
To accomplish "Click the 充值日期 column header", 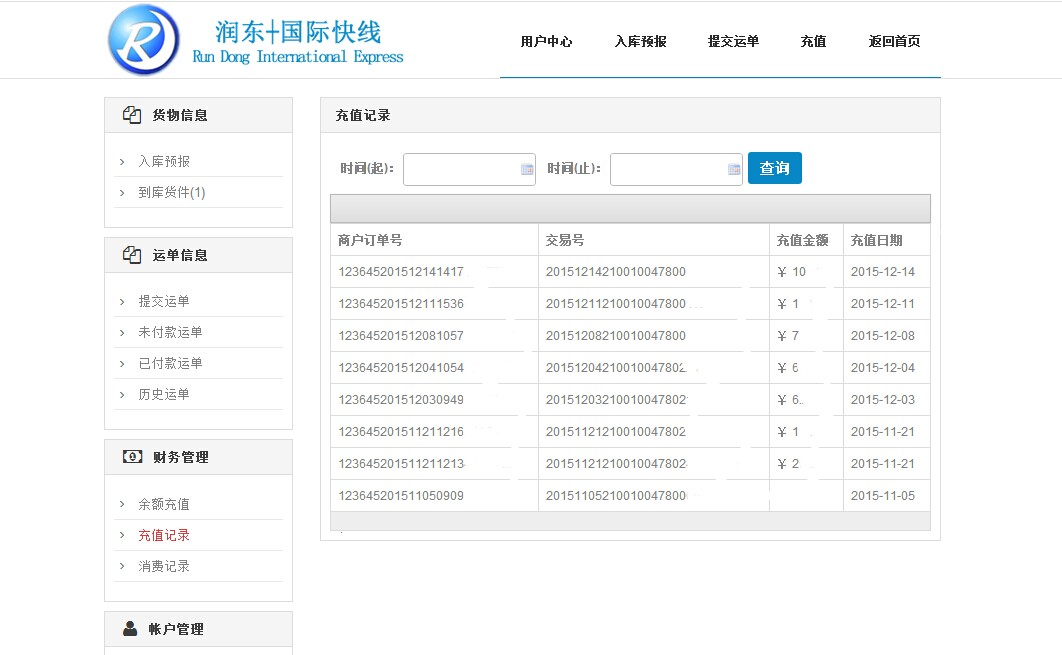I will [x=876, y=240].
